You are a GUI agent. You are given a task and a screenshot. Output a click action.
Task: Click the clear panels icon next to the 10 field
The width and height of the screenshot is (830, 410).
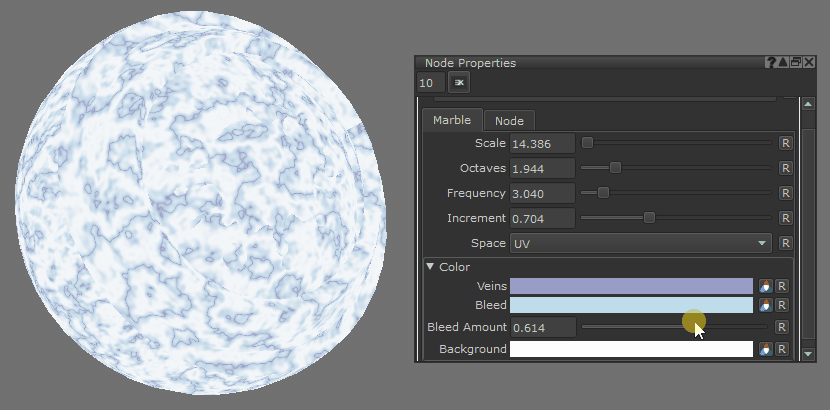[x=459, y=83]
